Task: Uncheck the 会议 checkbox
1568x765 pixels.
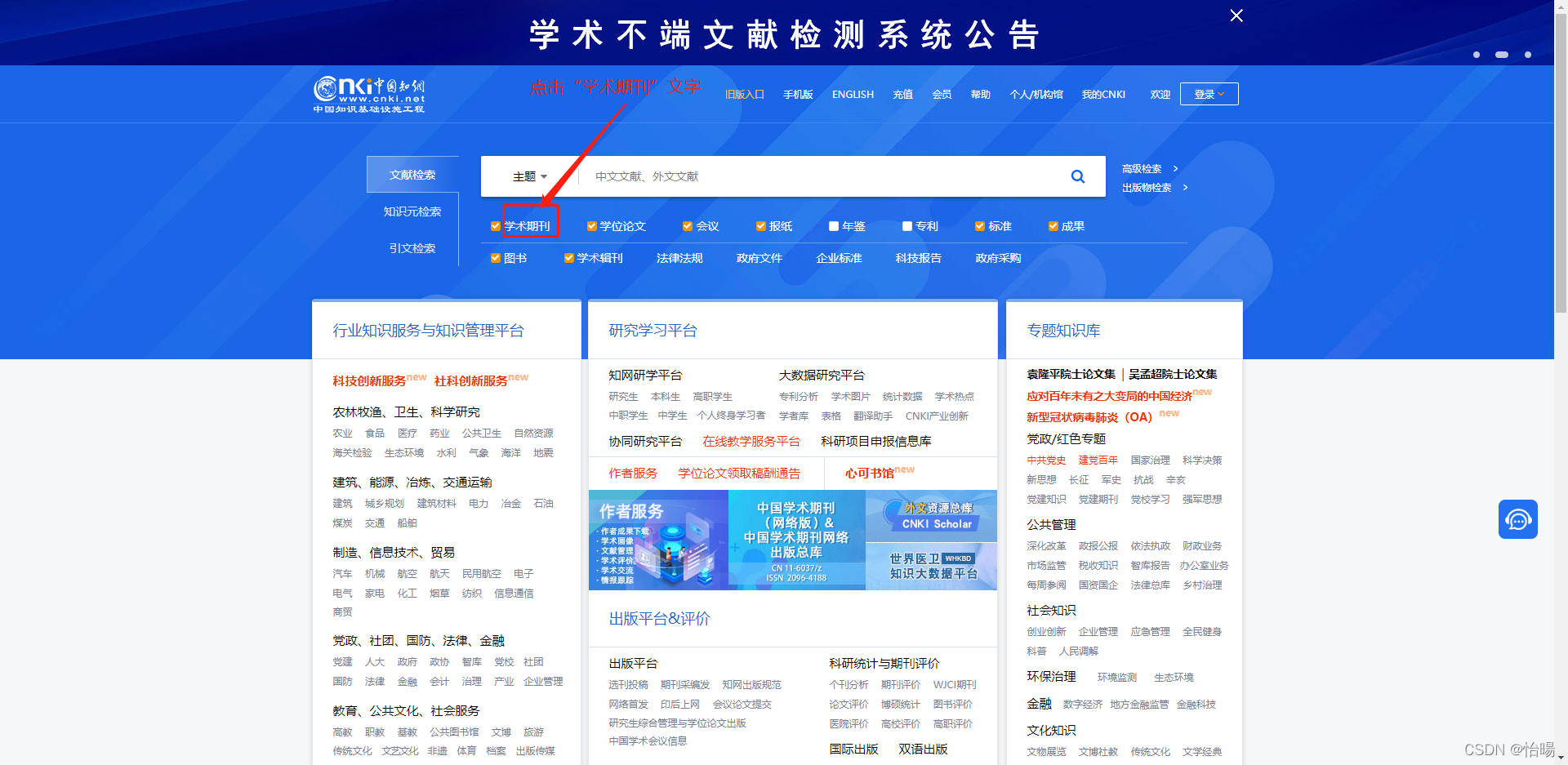Action: point(688,226)
